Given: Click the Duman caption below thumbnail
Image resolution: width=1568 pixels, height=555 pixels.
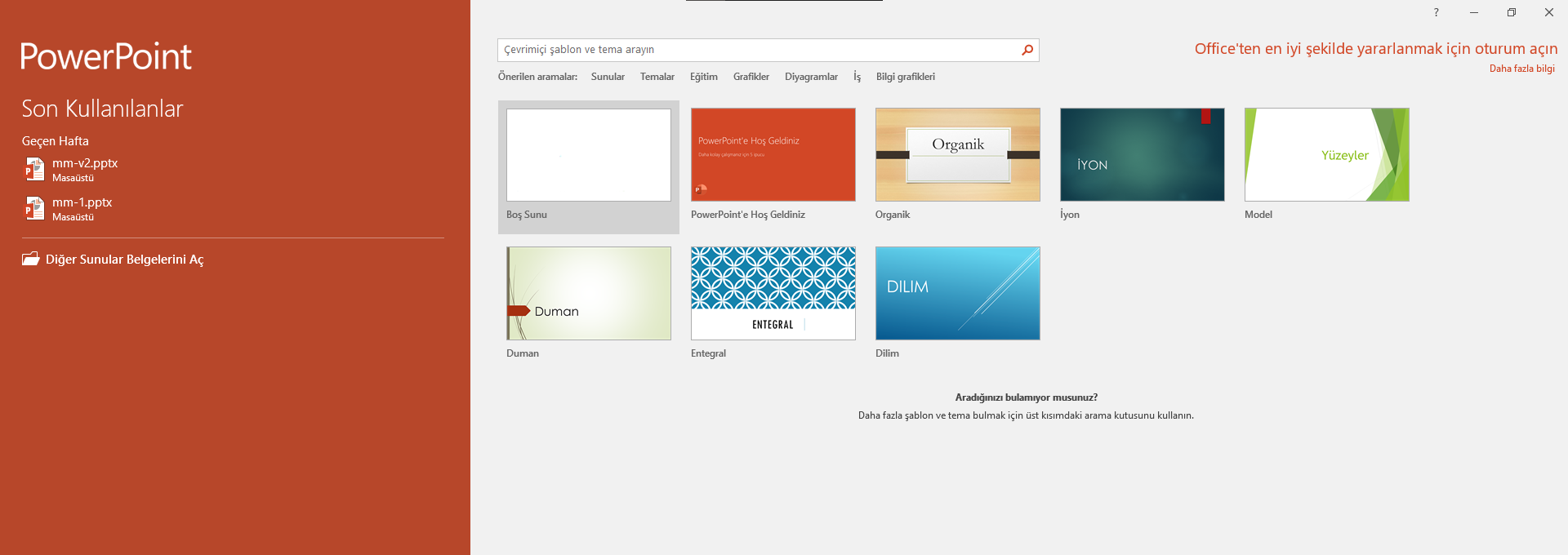Looking at the screenshot, I should [523, 353].
